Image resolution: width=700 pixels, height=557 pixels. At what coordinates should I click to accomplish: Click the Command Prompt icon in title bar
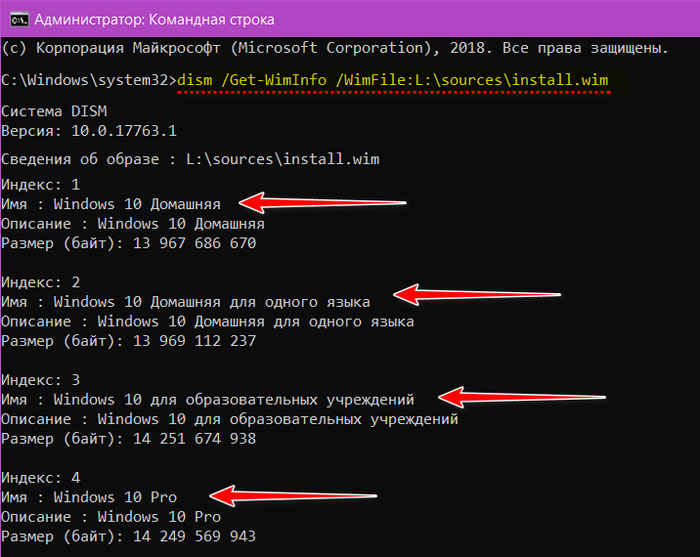[19, 20]
